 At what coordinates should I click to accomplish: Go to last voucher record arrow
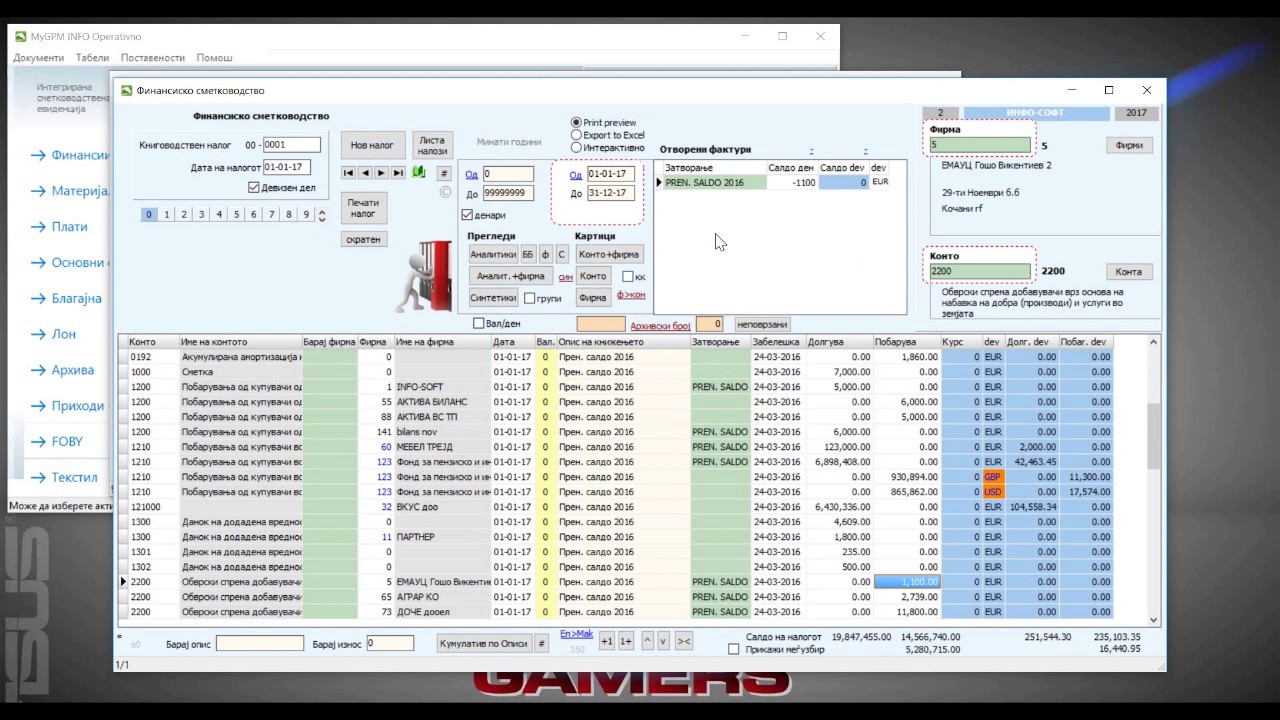point(398,173)
